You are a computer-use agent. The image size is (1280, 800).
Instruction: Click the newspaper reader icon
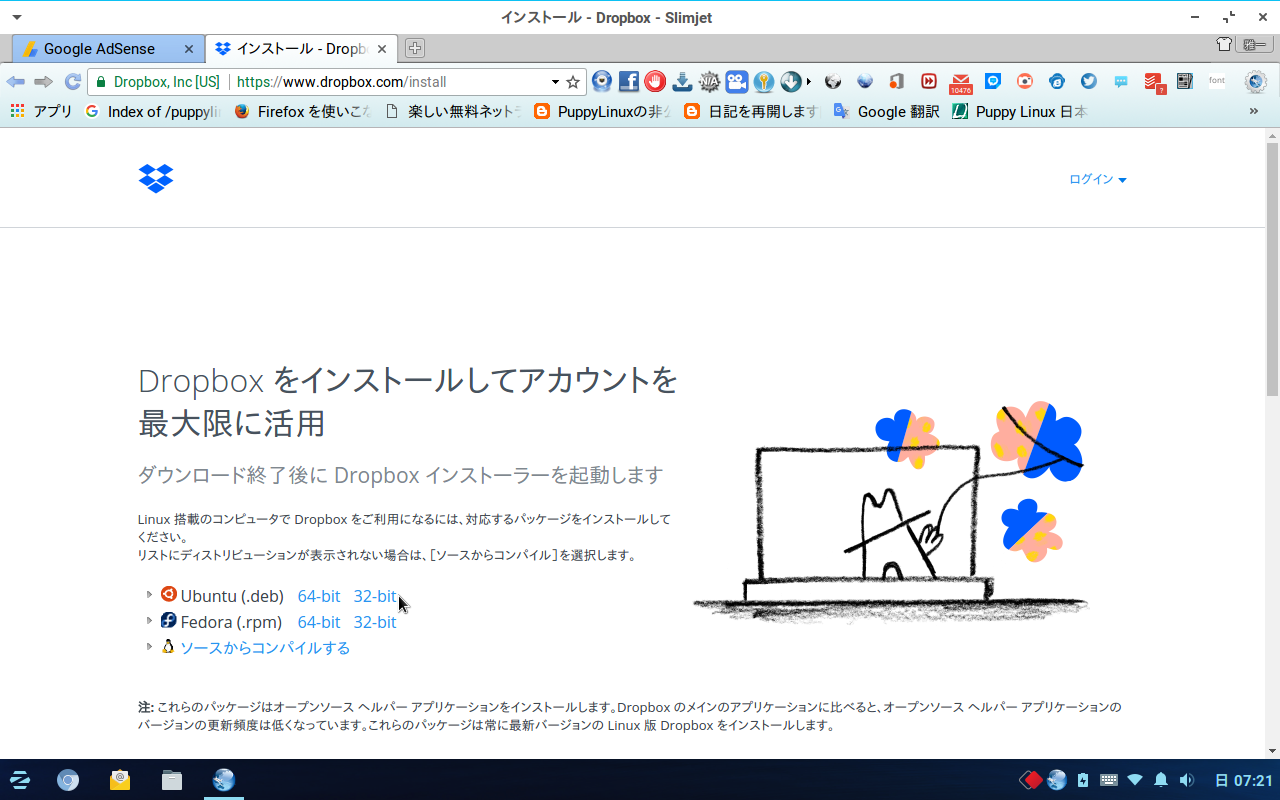pos(1185,82)
